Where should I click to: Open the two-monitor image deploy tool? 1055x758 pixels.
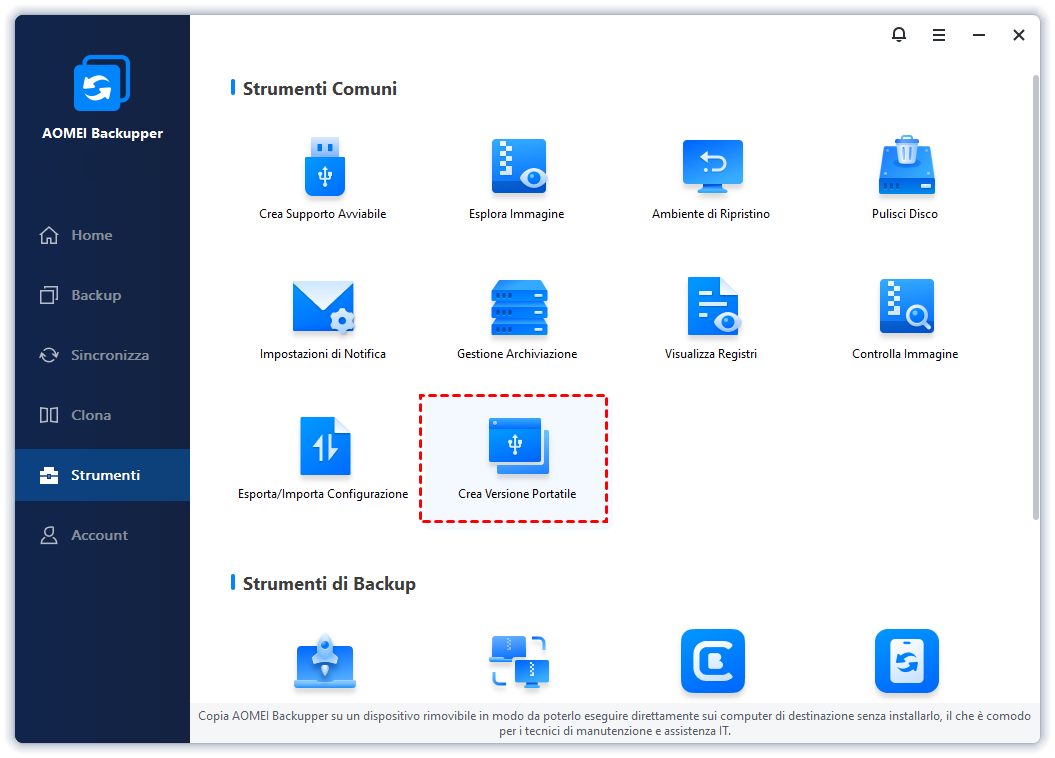click(x=518, y=661)
